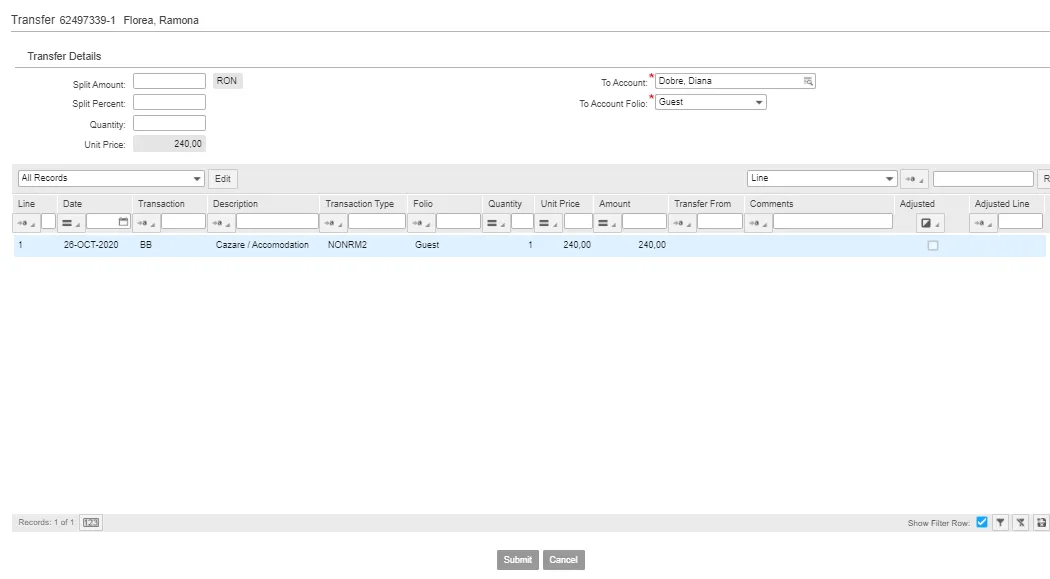The height and width of the screenshot is (579, 1050).
Task: Open the Transaction column filter operator
Action: pyautogui.click(x=146, y=223)
